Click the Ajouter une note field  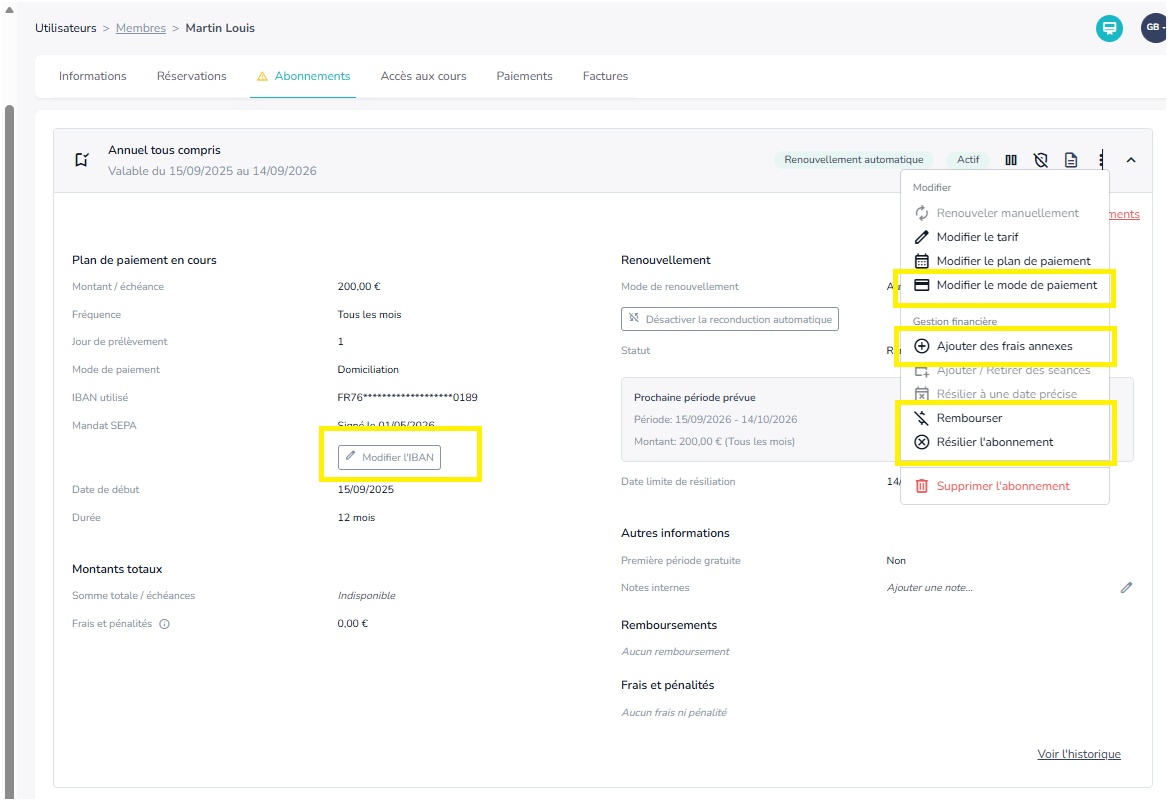click(930, 588)
